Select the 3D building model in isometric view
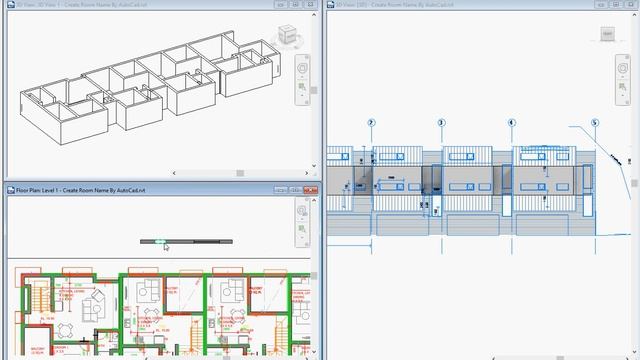This screenshot has height=360, width=640. tap(150, 87)
